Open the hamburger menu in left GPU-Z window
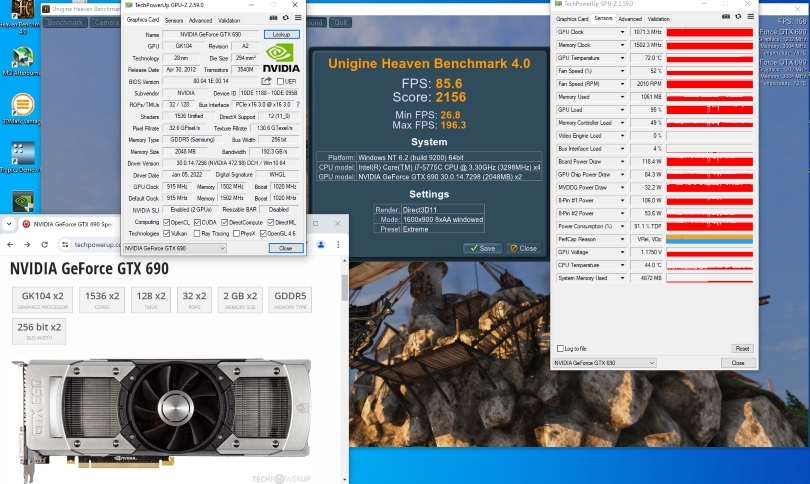 point(298,18)
